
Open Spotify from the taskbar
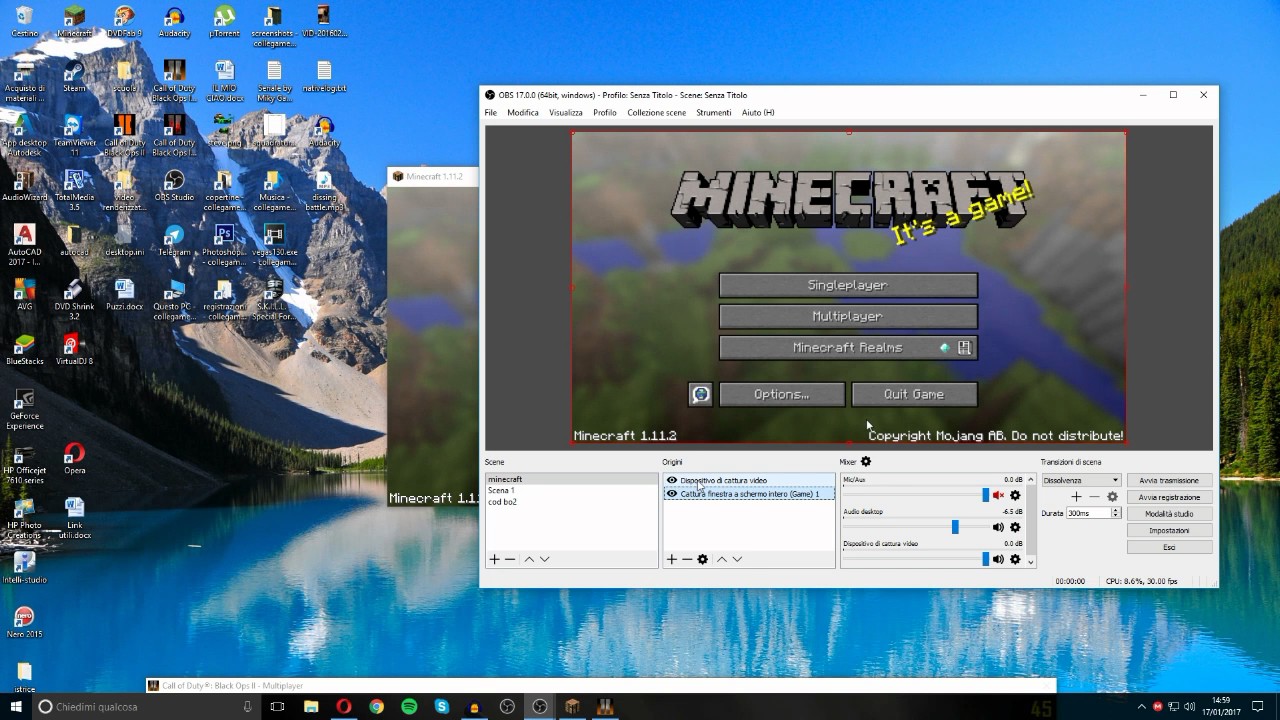point(409,706)
